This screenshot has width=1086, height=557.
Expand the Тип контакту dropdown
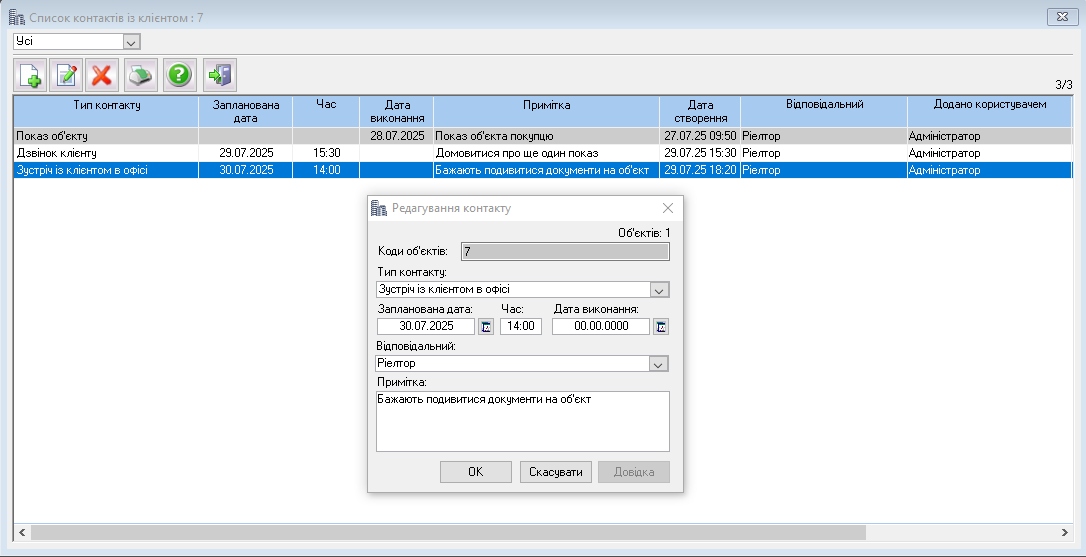[658, 290]
